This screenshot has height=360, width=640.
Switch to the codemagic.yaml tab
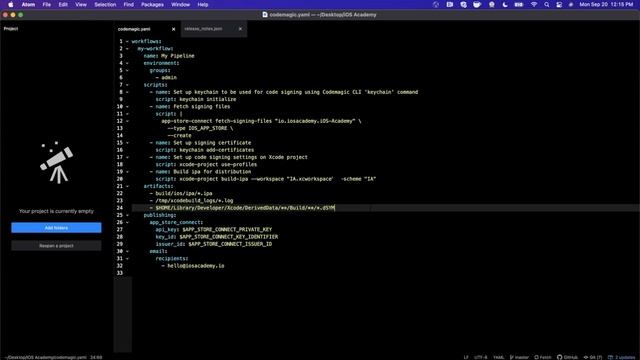134,29
